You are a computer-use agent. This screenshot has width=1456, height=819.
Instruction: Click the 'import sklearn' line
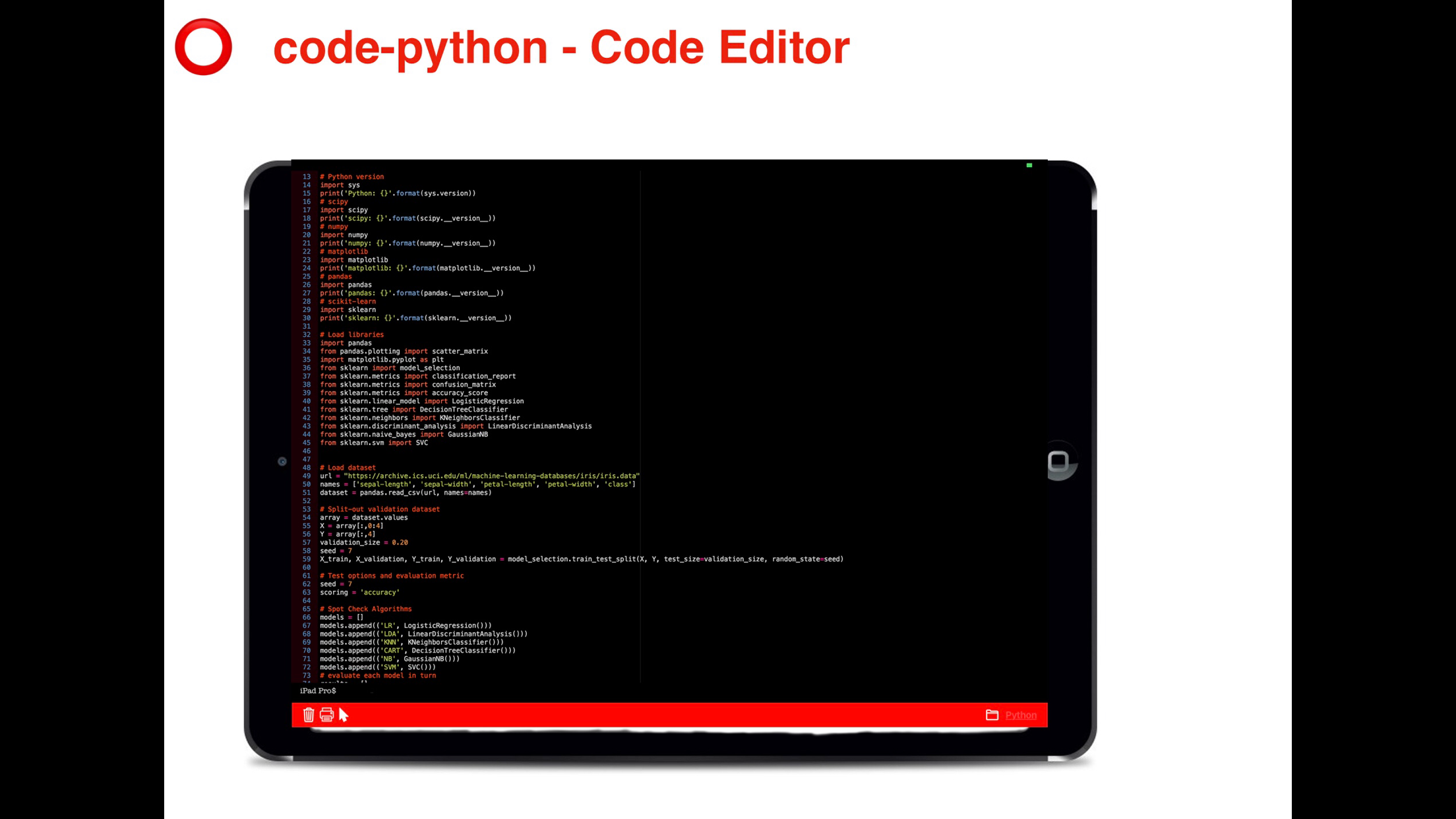click(x=348, y=310)
